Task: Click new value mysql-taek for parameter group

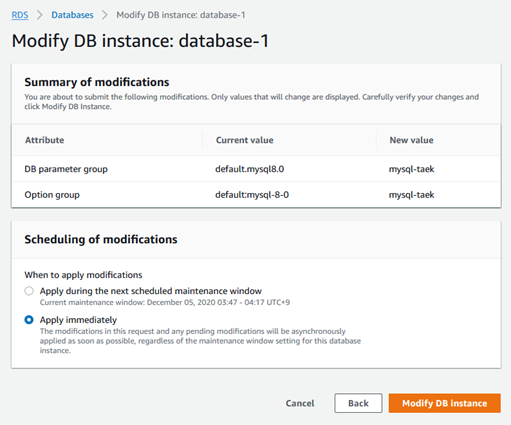Action: (x=411, y=169)
